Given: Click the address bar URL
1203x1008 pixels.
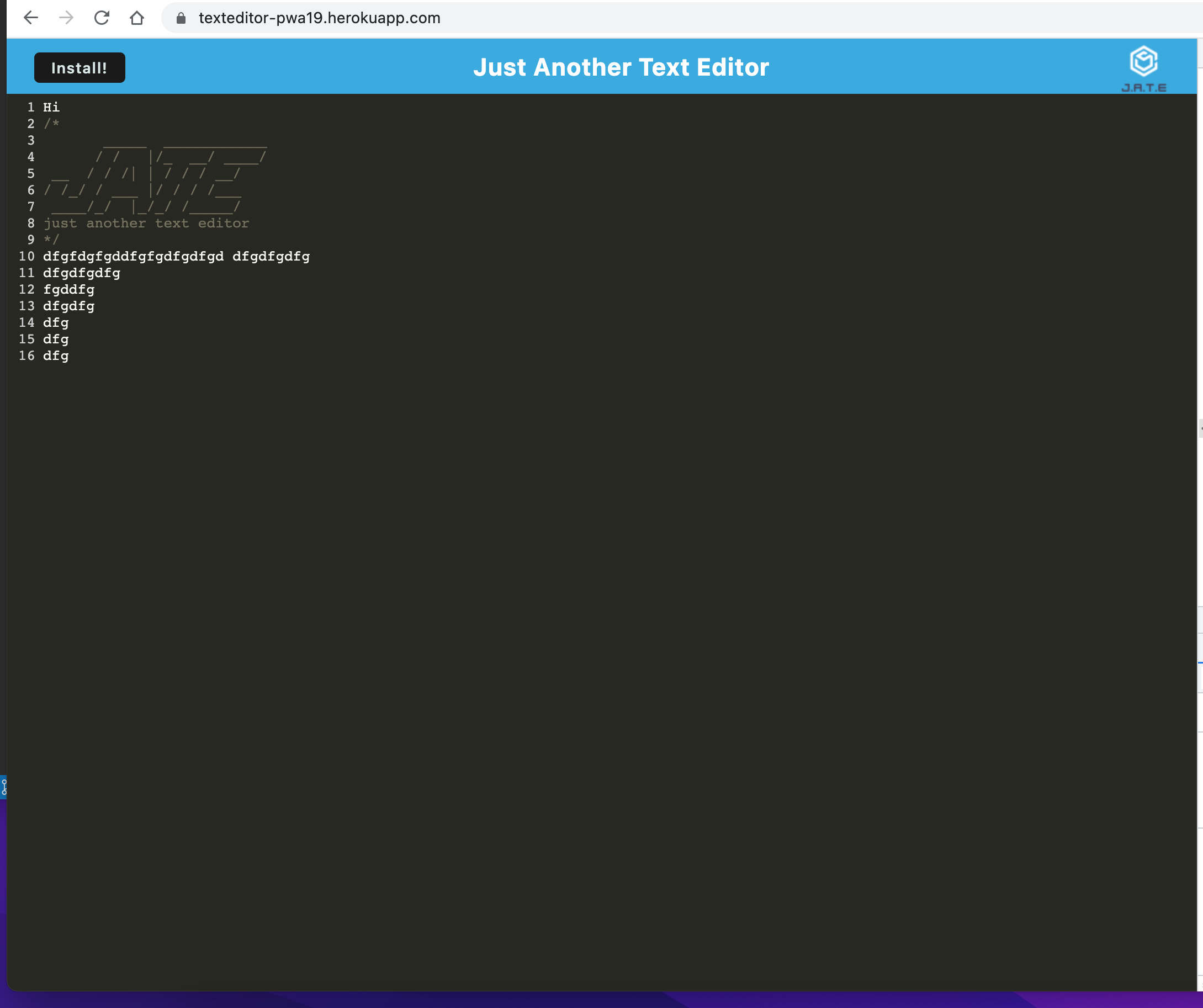Looking at the screenshot, I should 319,18.
